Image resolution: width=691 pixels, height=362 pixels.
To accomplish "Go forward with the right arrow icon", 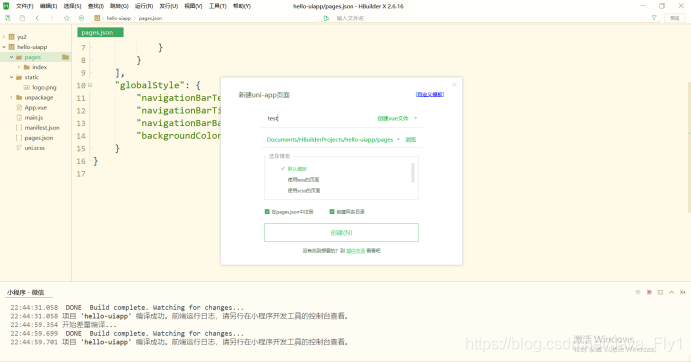I will point(52,18).
